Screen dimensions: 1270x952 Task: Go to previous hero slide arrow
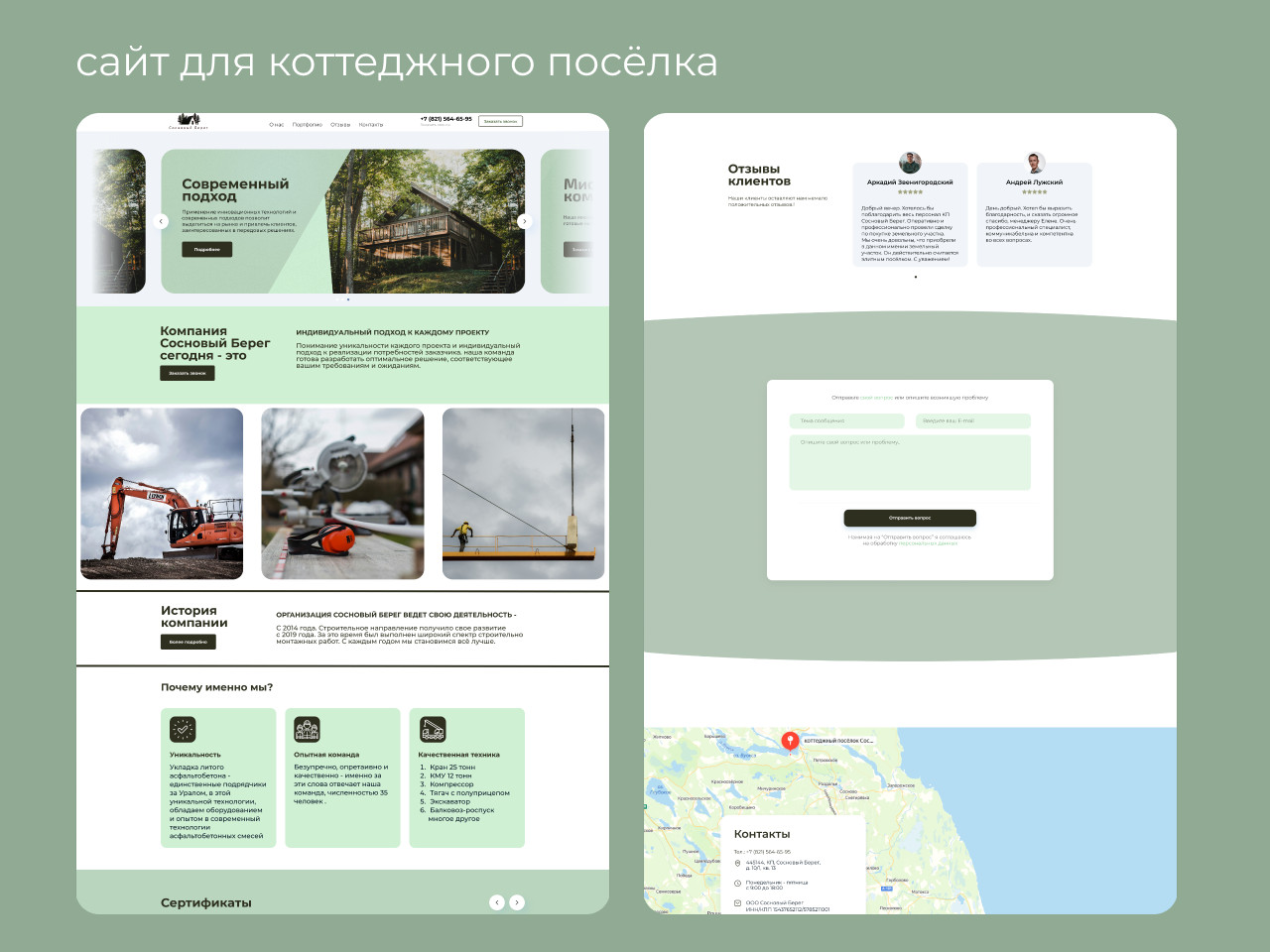[x=162, y=221]
